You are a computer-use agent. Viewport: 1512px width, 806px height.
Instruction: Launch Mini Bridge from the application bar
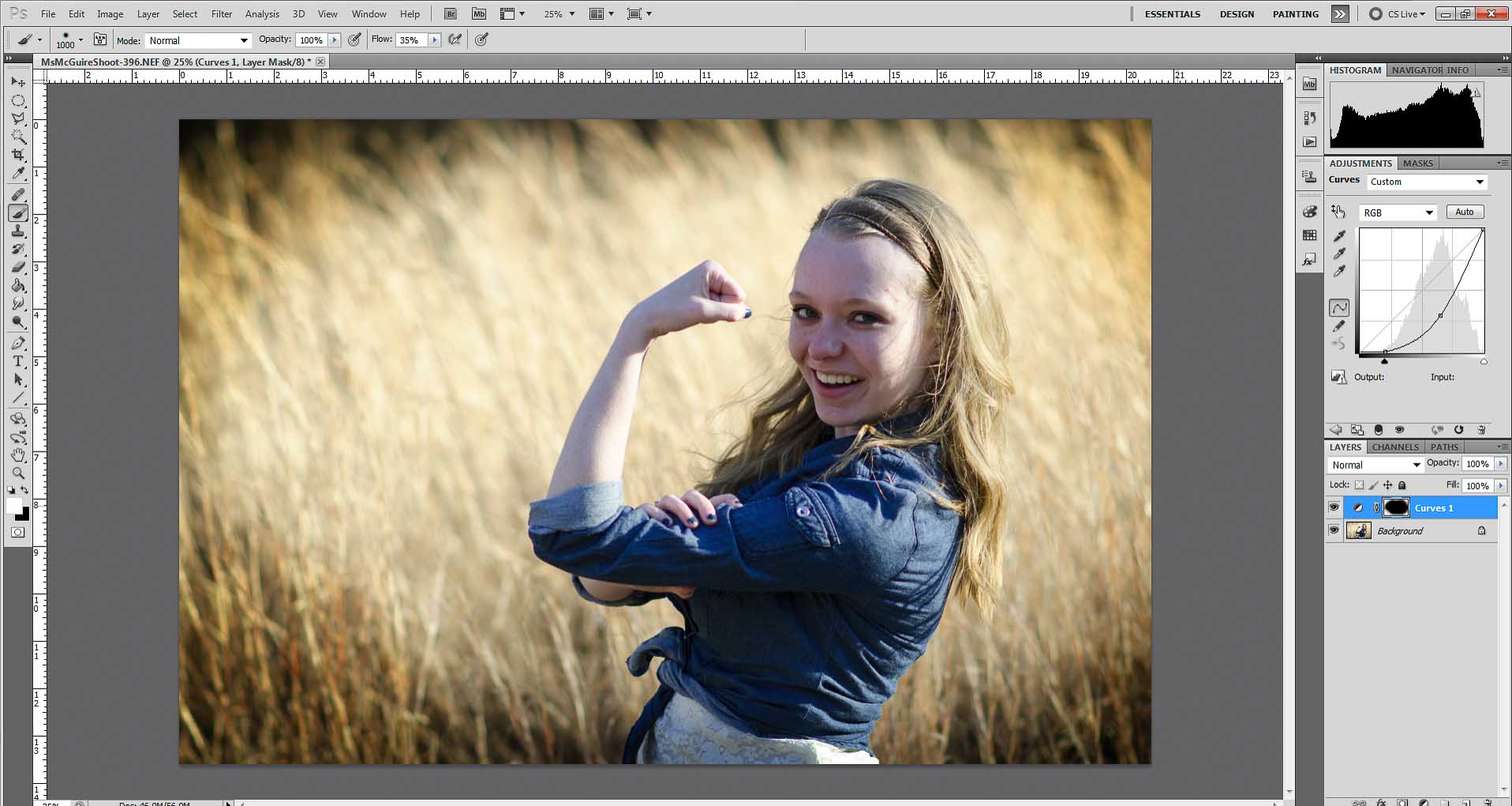(479, 13)
